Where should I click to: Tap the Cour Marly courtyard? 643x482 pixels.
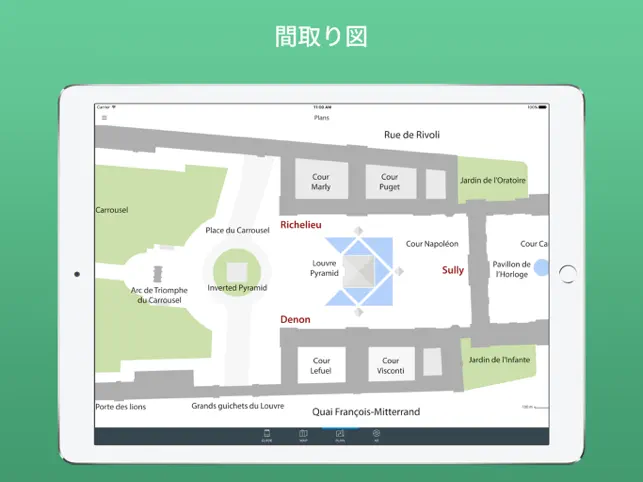click(321, 179)
